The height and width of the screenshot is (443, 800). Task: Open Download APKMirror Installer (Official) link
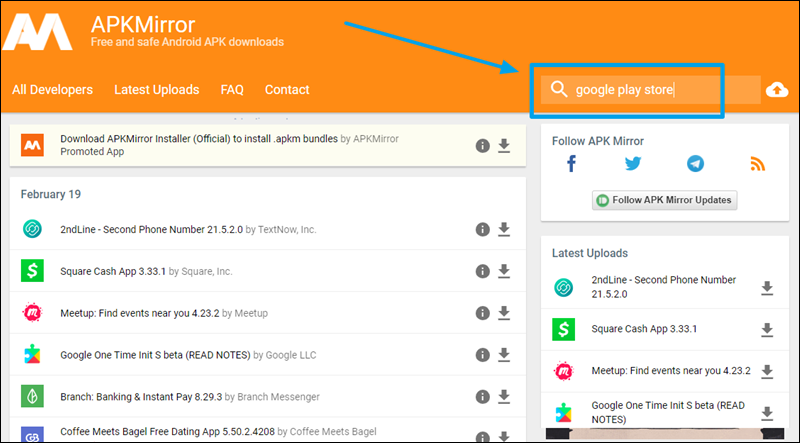pyautogui.click(x=199, y=139)
